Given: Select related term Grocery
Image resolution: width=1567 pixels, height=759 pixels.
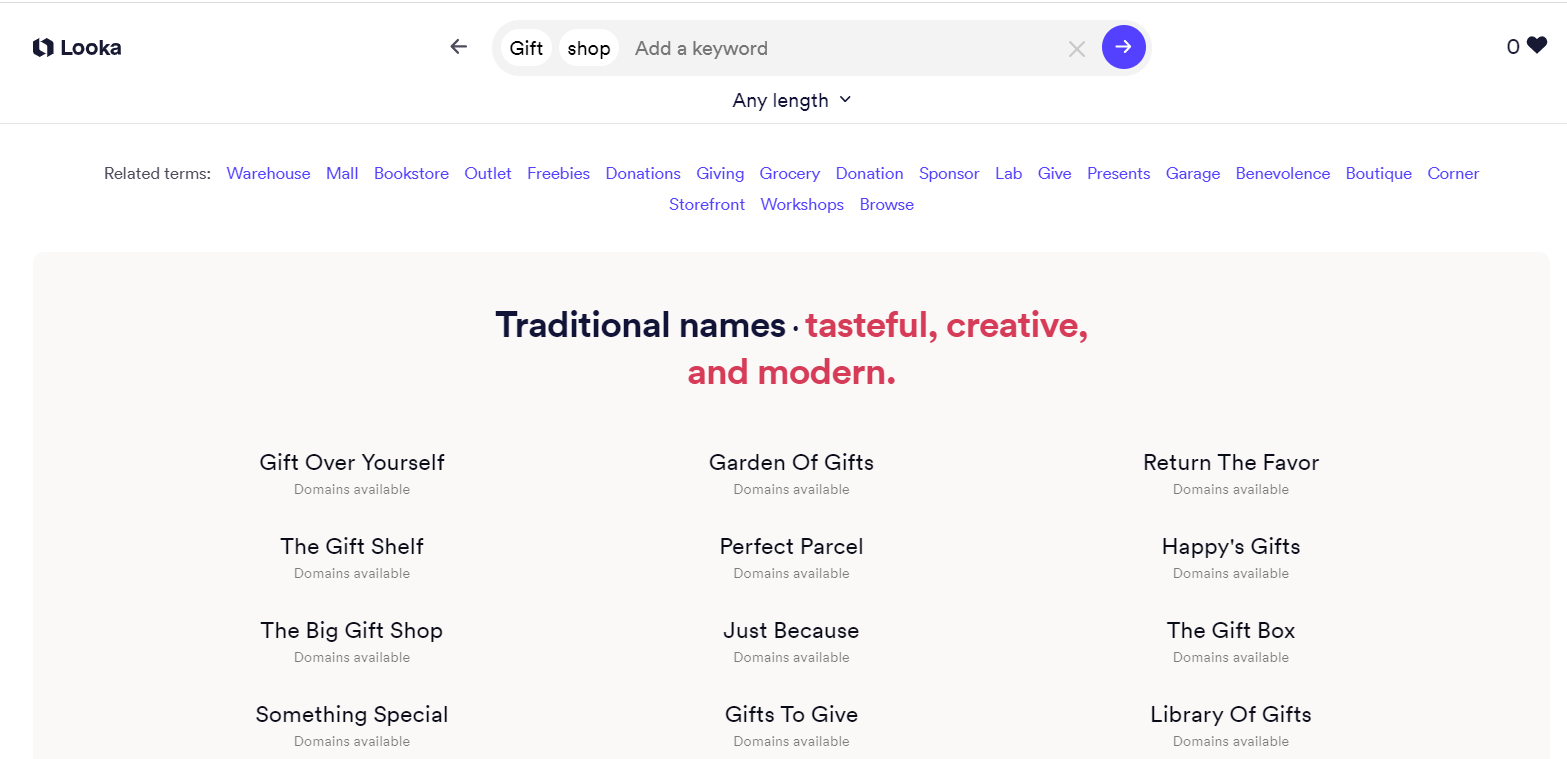Looking at the screenshot, I should 790,173.
